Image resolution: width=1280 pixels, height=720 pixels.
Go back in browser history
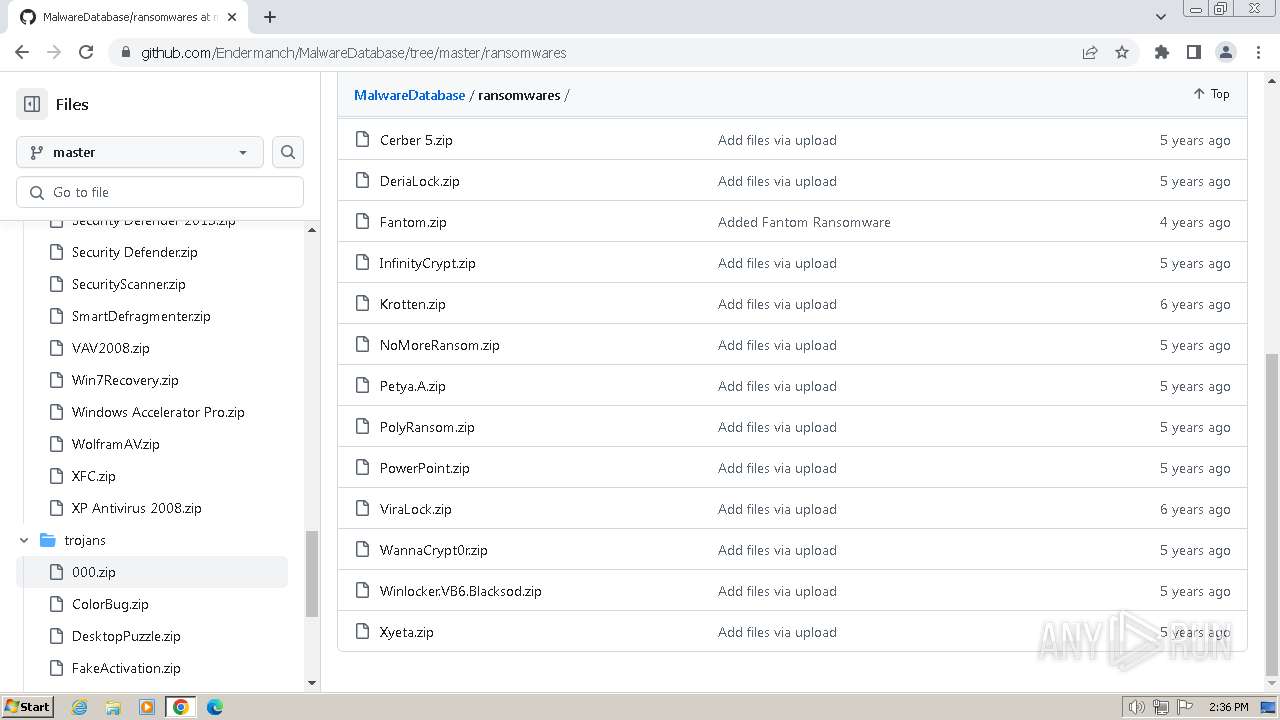[x=22, y=52]
